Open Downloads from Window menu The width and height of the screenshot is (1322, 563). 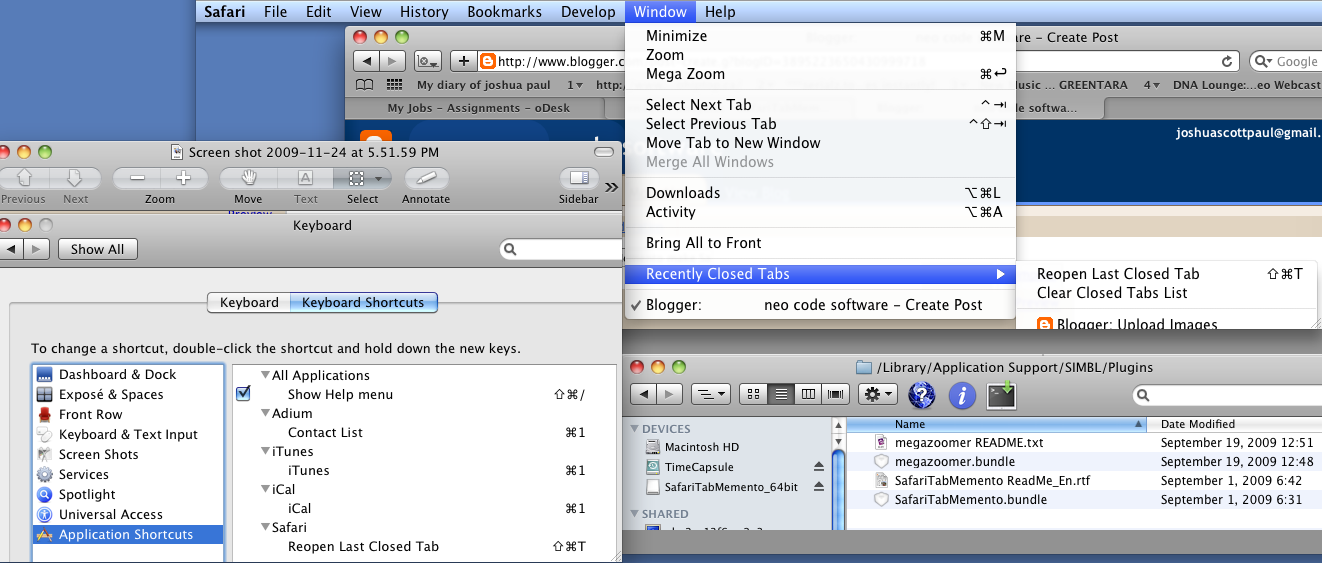pos(820,193)
